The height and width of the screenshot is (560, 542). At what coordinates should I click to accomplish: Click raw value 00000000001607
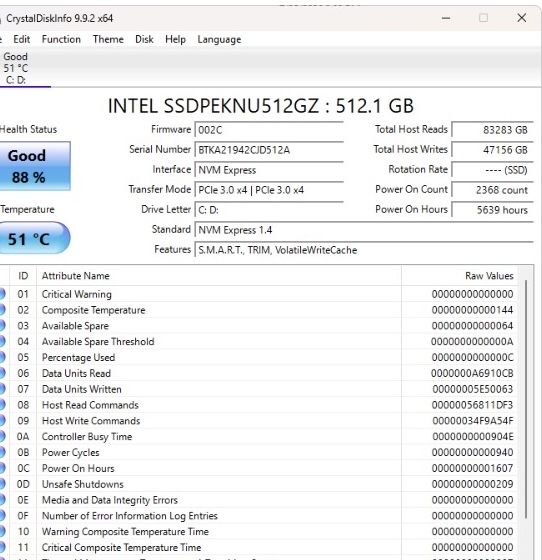click(x=472, y=468)
